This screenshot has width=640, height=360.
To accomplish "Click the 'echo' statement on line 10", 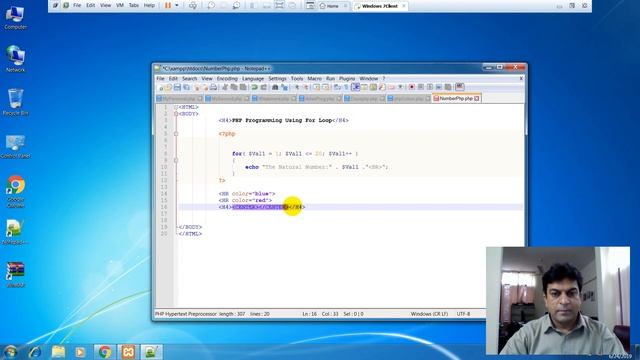I will pos(252,167).
